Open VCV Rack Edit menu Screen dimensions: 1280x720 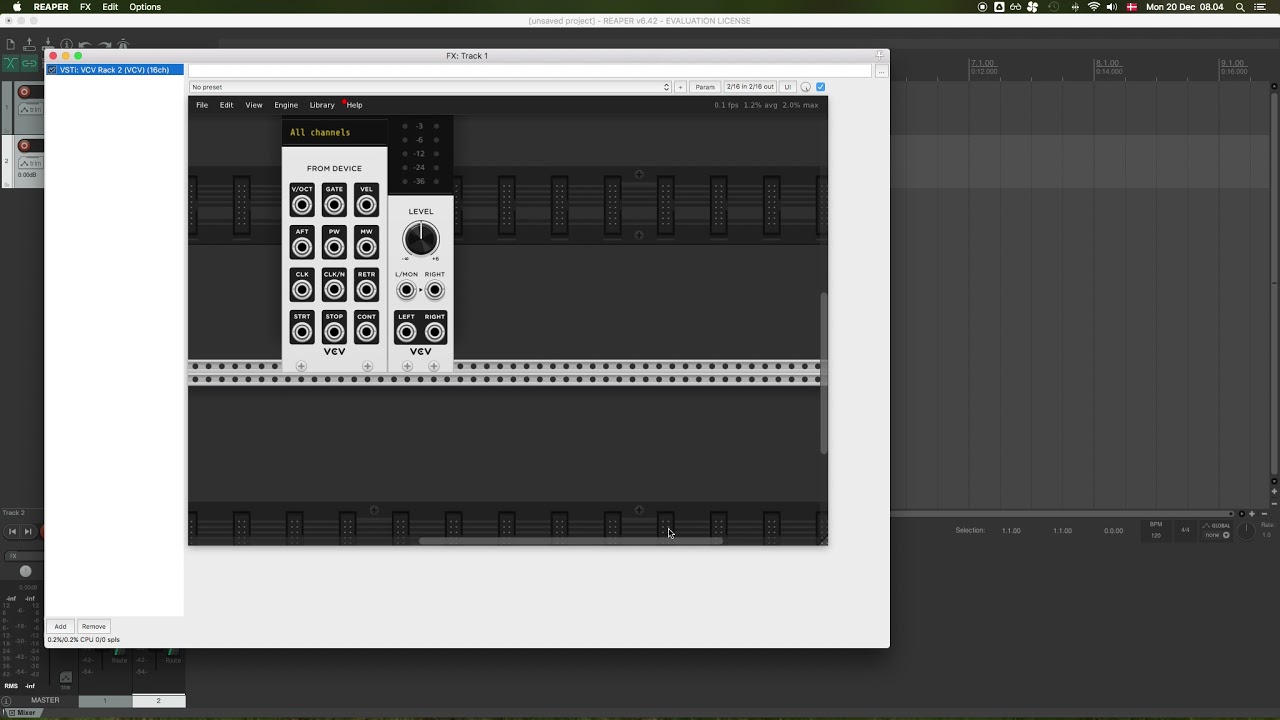click(x=227, y=105)
